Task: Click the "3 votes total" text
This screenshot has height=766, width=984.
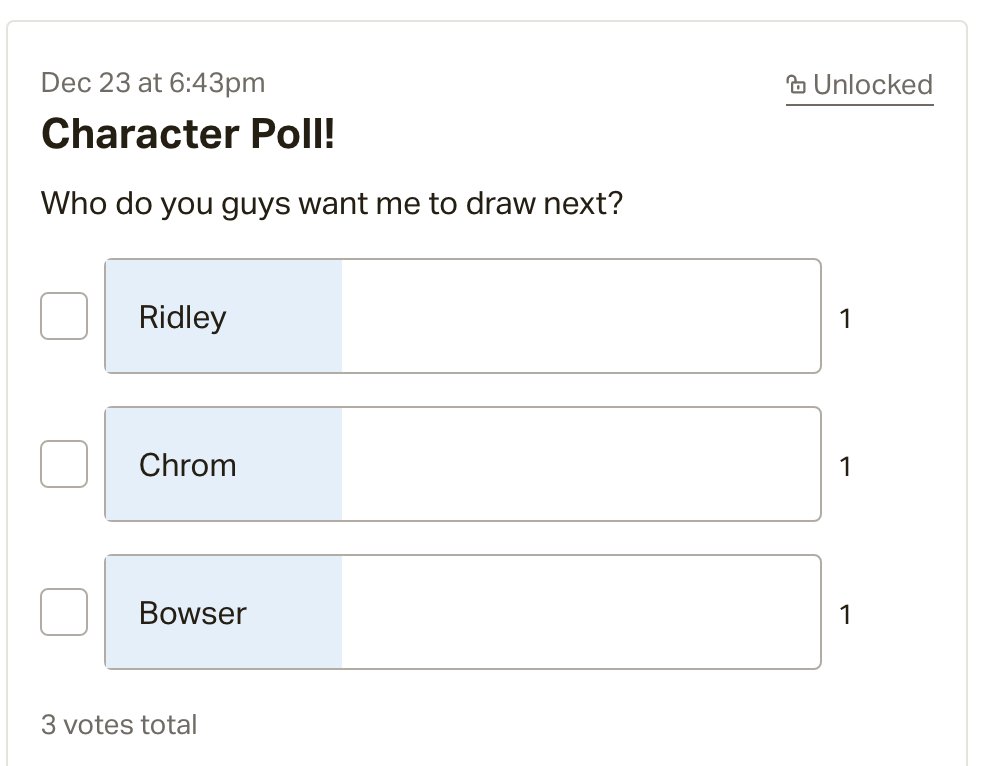Action: pos(119,724)
